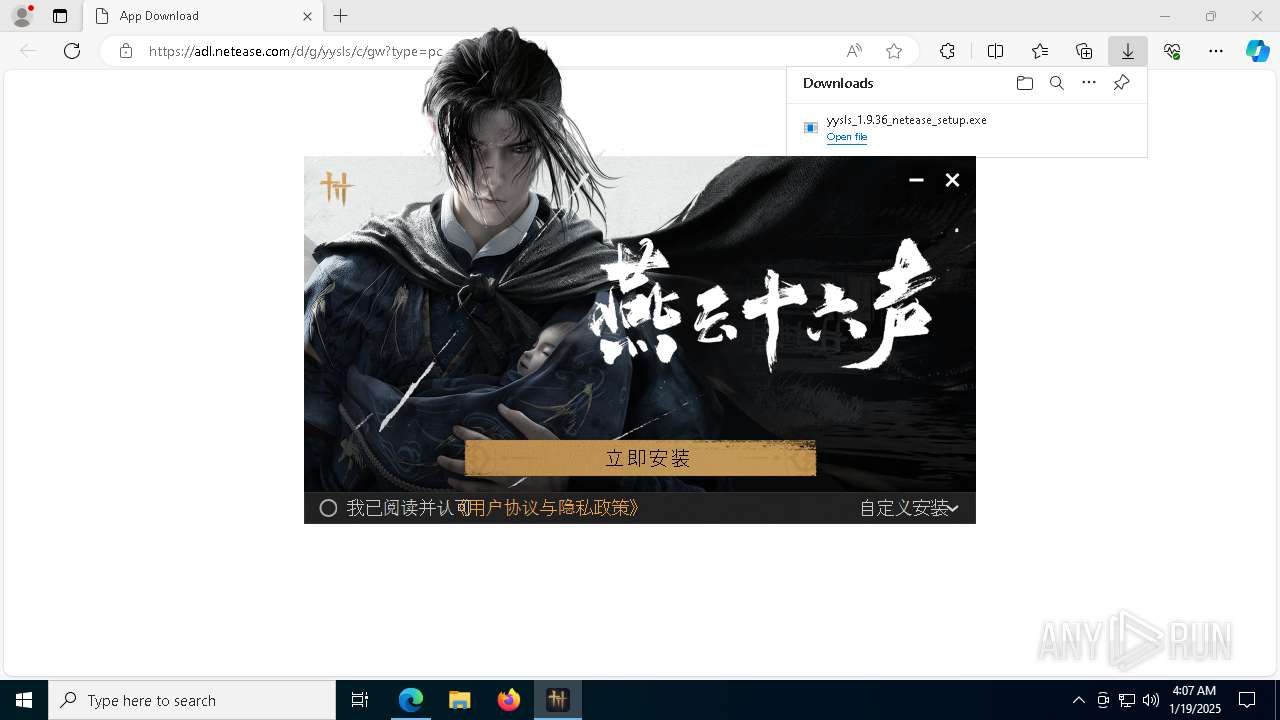Close the App Download tab
The width and height of the screenshot is (1280, 720).
pyautogui.click(x=307, y=16)
